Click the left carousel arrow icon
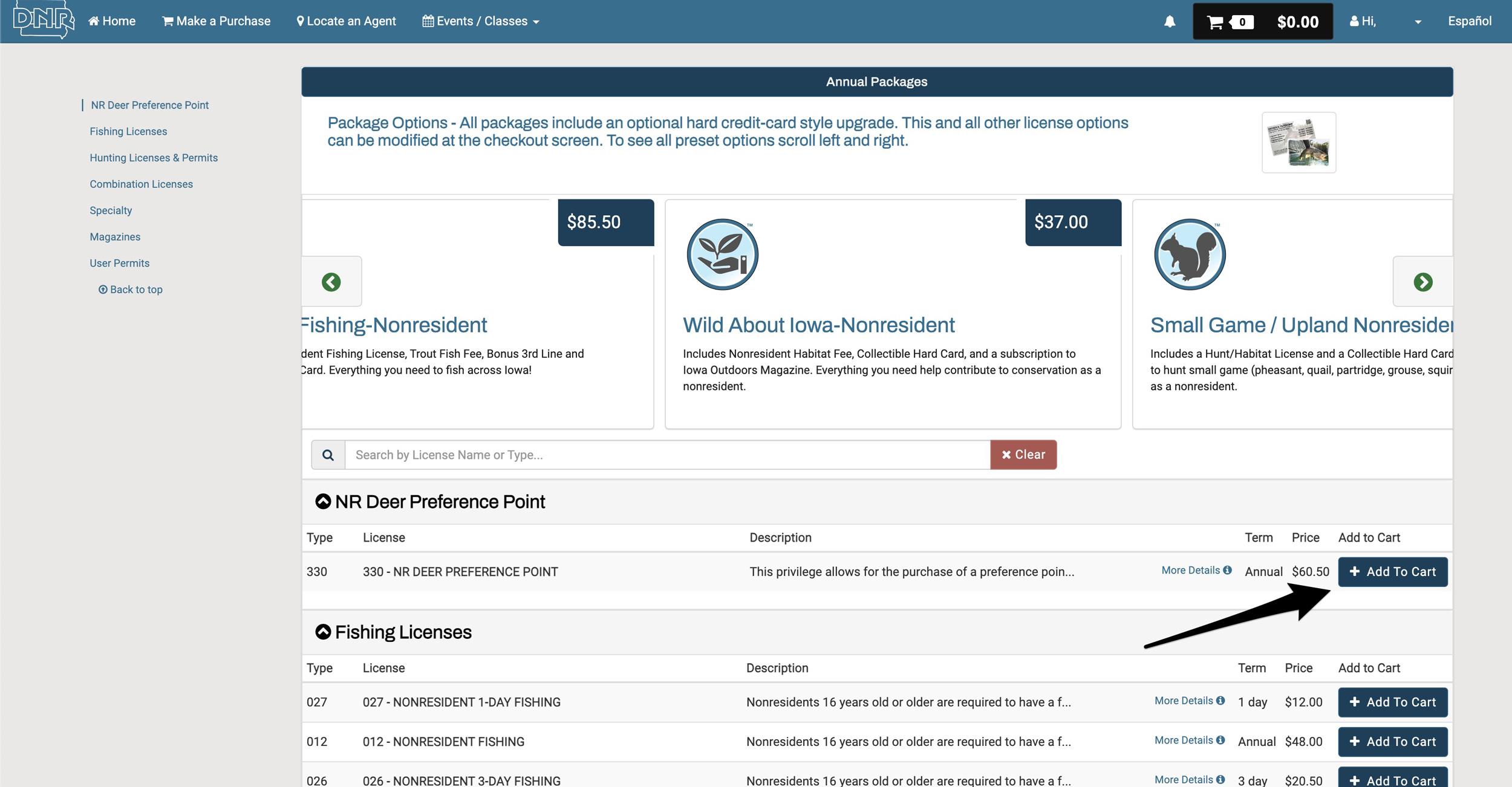The height and width of the screenshot is (787, 1512). [331, 282]
